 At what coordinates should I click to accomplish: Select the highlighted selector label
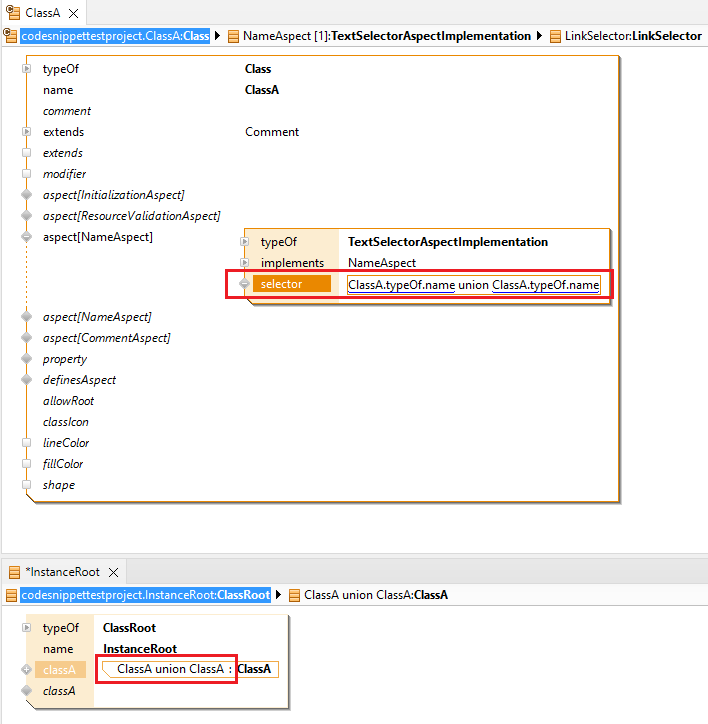[291, 284]
